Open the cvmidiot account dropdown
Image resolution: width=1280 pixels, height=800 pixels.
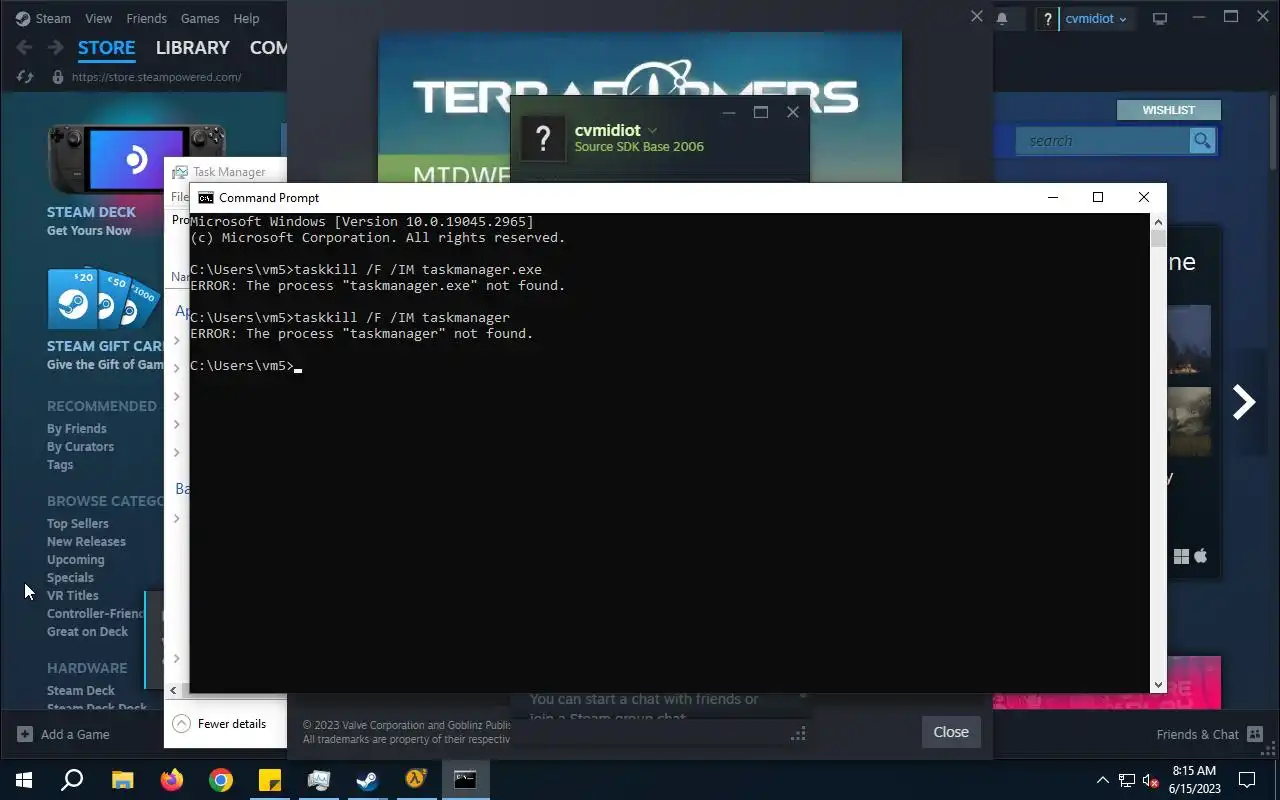tap(1096, 18)
